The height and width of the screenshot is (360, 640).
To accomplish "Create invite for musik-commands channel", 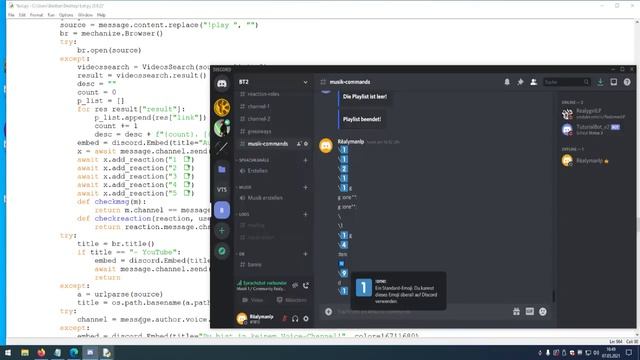I will coord(299,144).
